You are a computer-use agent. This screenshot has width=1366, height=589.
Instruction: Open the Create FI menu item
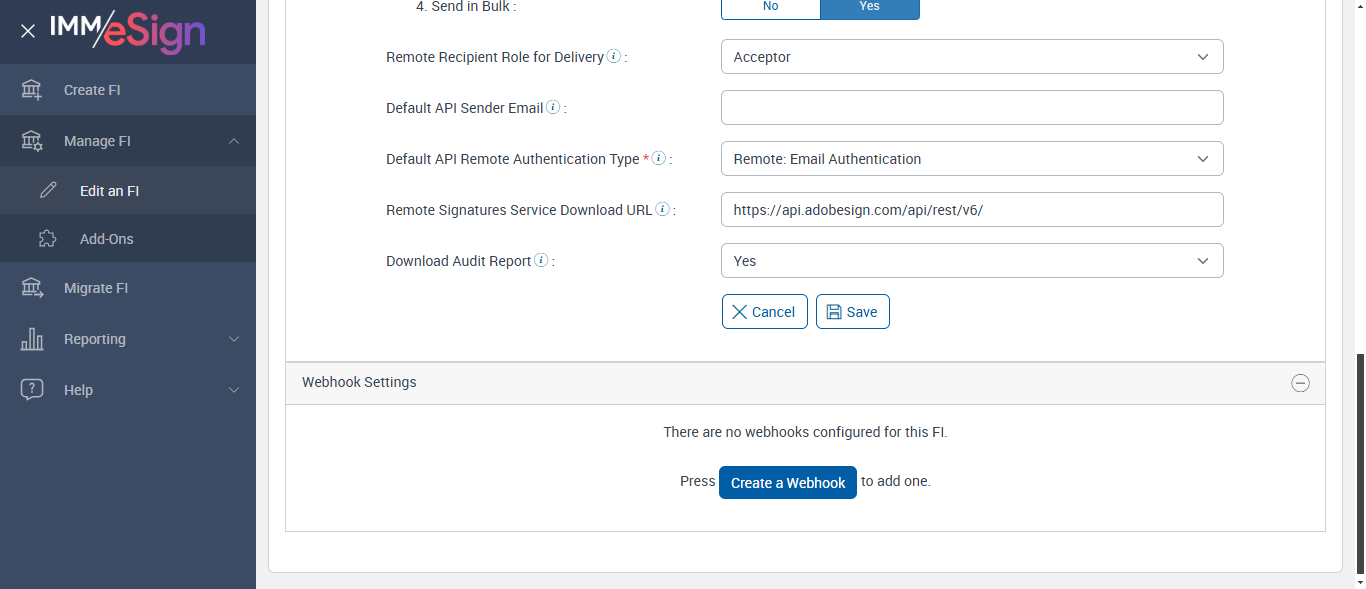tap(92, 90)
